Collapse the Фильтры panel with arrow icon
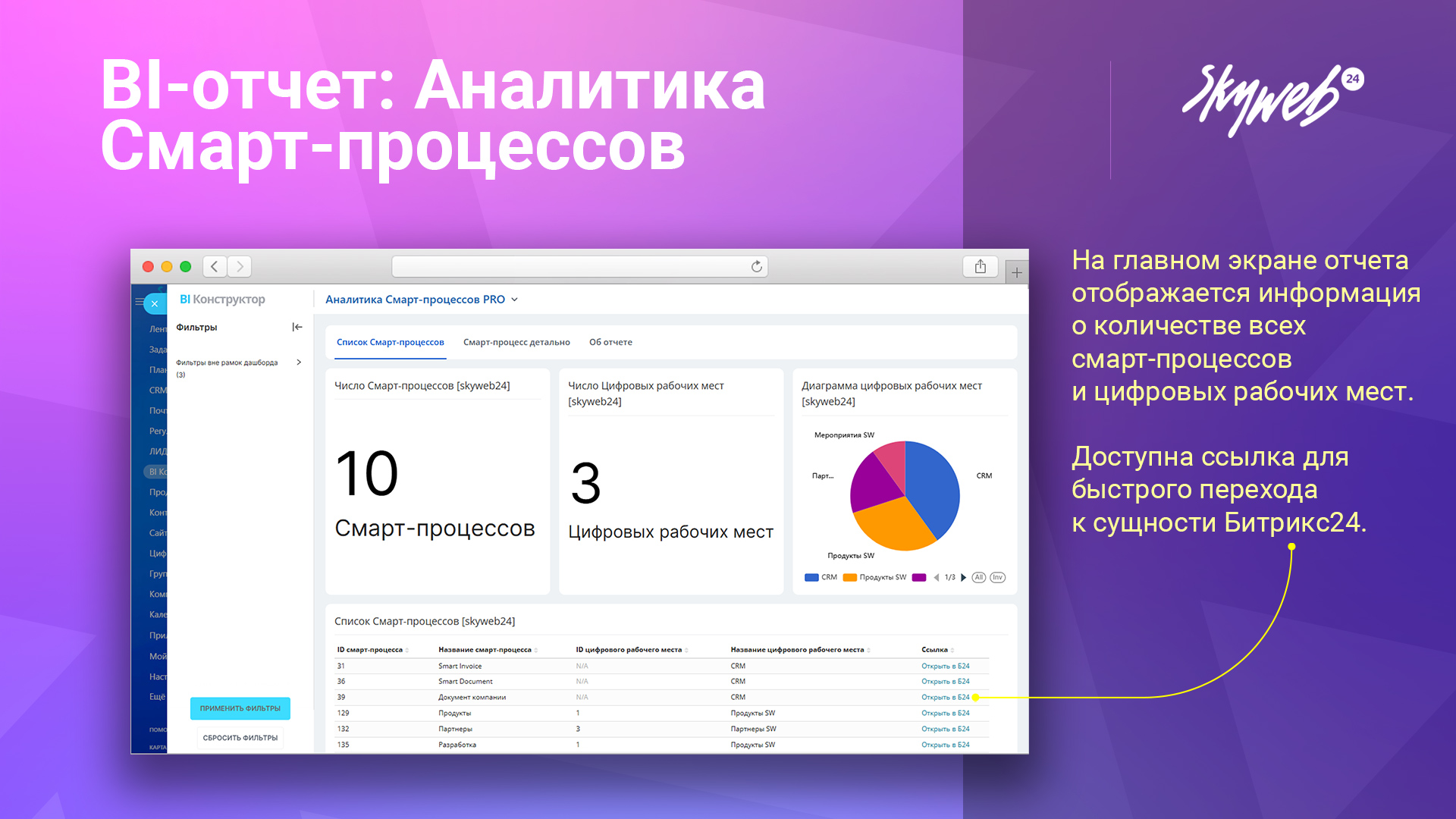 (x=297, y=327)
